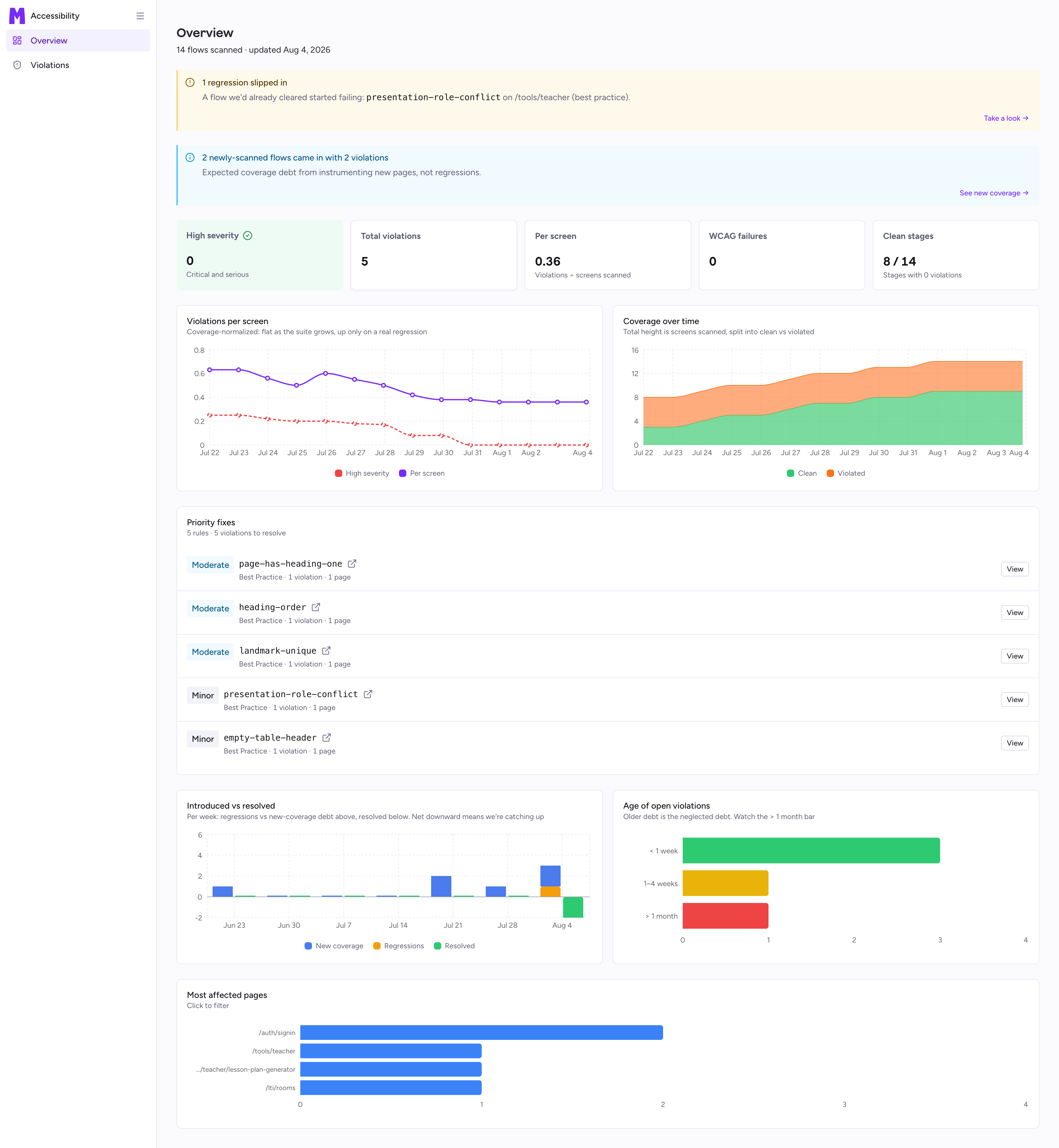Image resolution: width=1059 pixels, height=1148 pixels.
Task: Click the info icon in the newly-scanned flows banner
Action: tap(190, 157)
